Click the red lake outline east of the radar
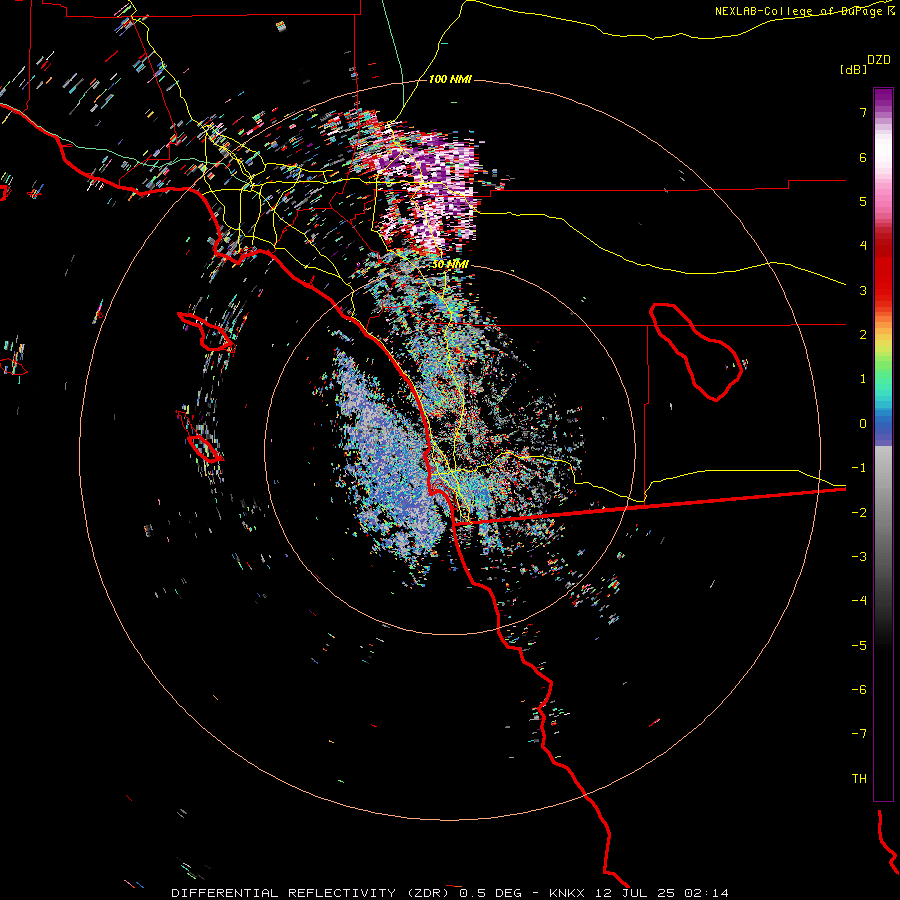Image resolution: width=900 pixels, height=900 pixels. pyautogui.click(x=696, y=352)
